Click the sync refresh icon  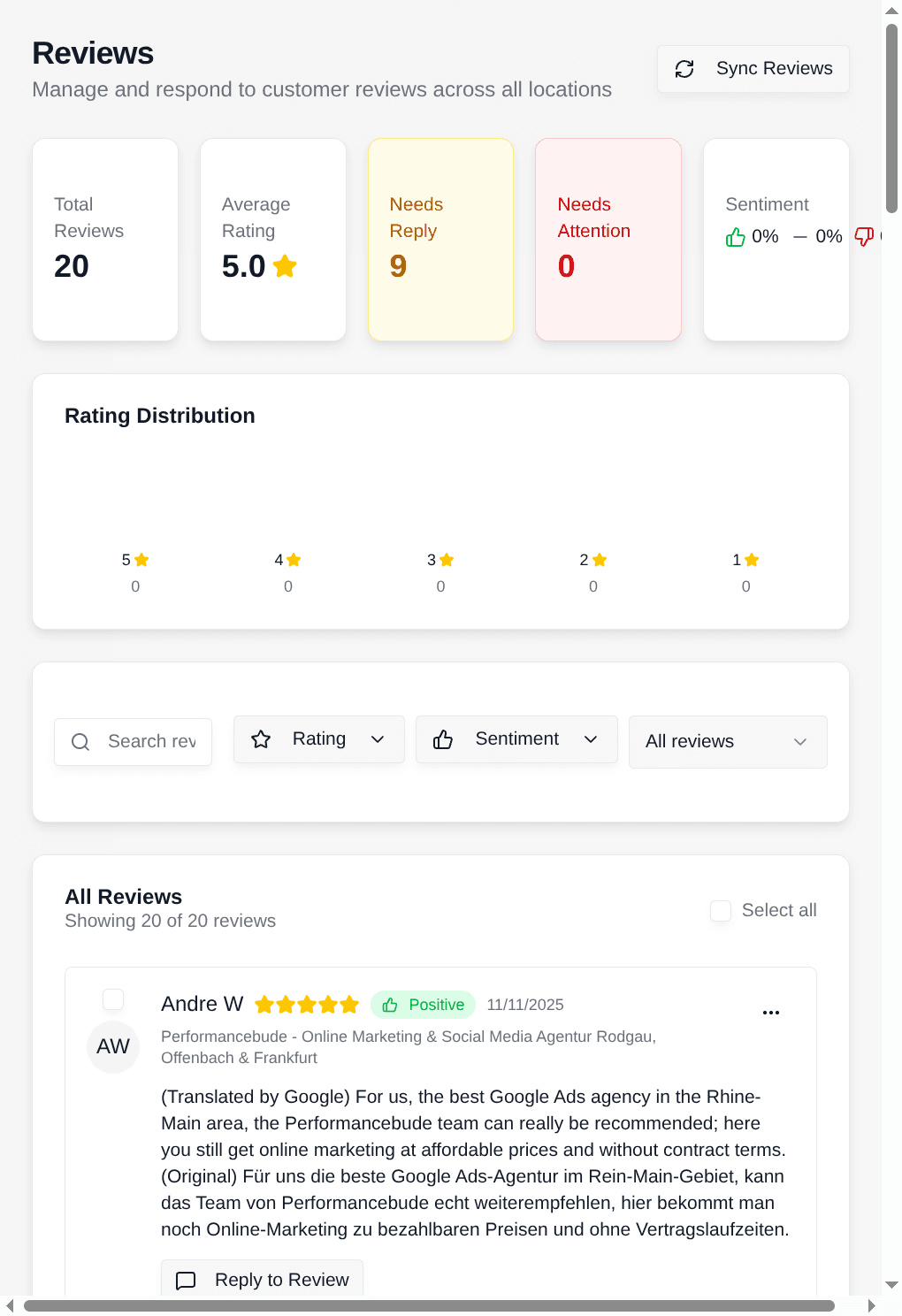click(685, 68)
